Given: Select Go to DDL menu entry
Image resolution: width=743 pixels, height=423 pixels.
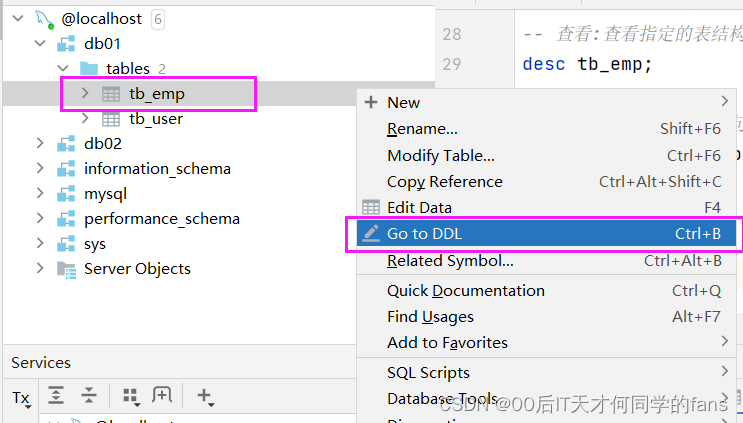Looking at the screenshot, I should click(546, 234).
